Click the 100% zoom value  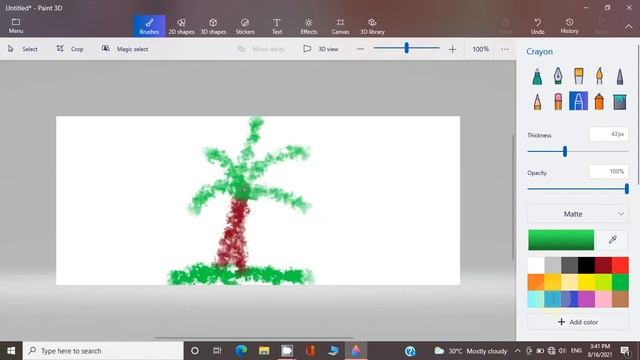tap(480, 49)
